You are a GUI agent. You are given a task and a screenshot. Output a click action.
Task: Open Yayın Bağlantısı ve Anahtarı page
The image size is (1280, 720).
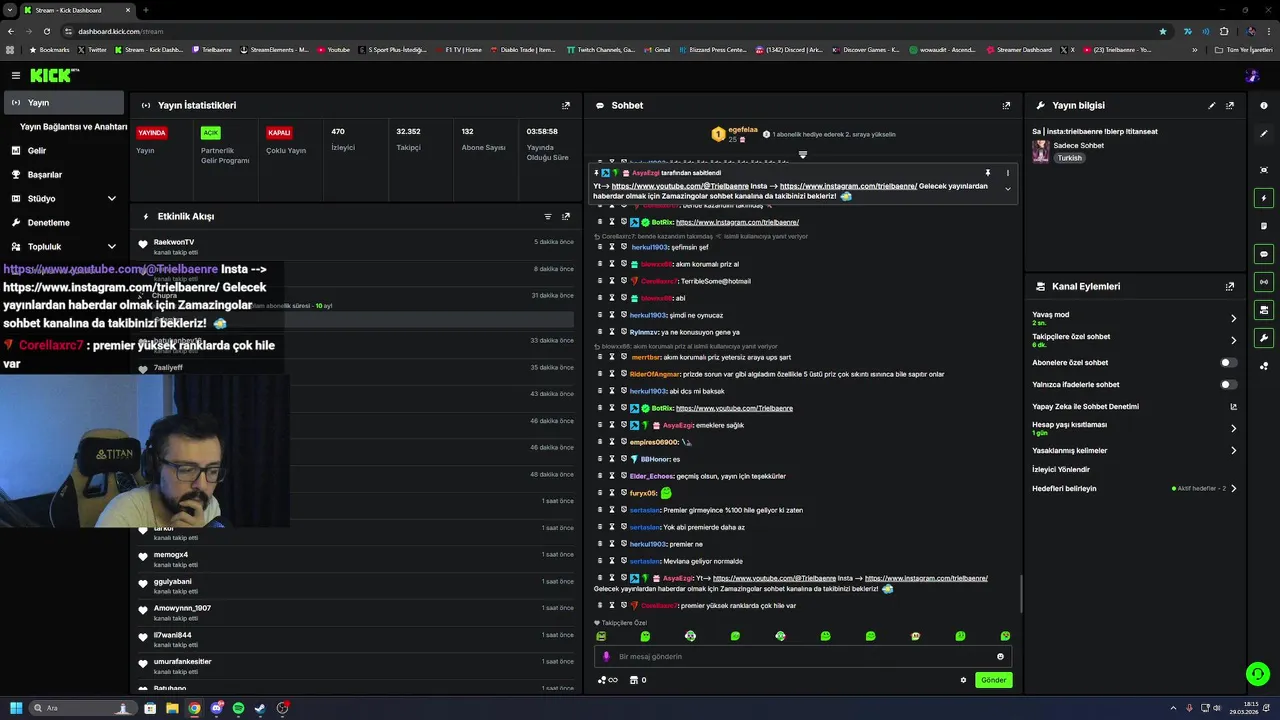point(73,127)
